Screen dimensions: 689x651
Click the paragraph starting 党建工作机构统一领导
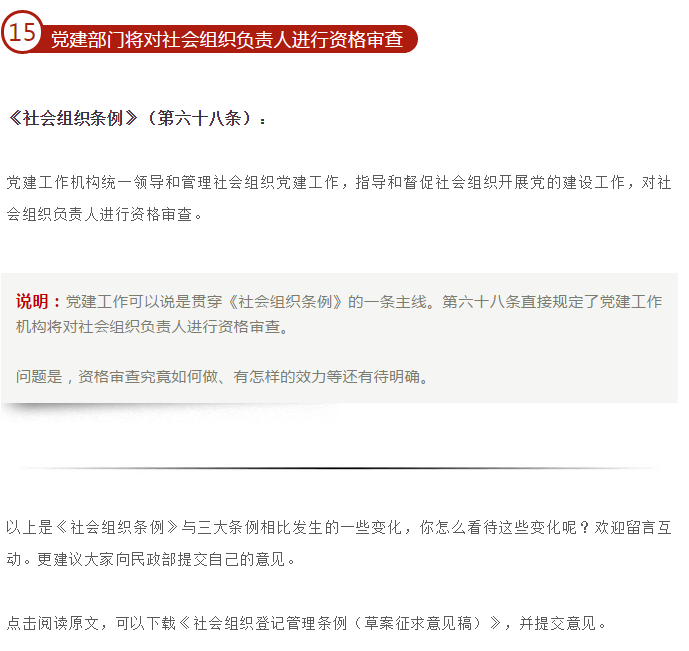pos(339,198)
